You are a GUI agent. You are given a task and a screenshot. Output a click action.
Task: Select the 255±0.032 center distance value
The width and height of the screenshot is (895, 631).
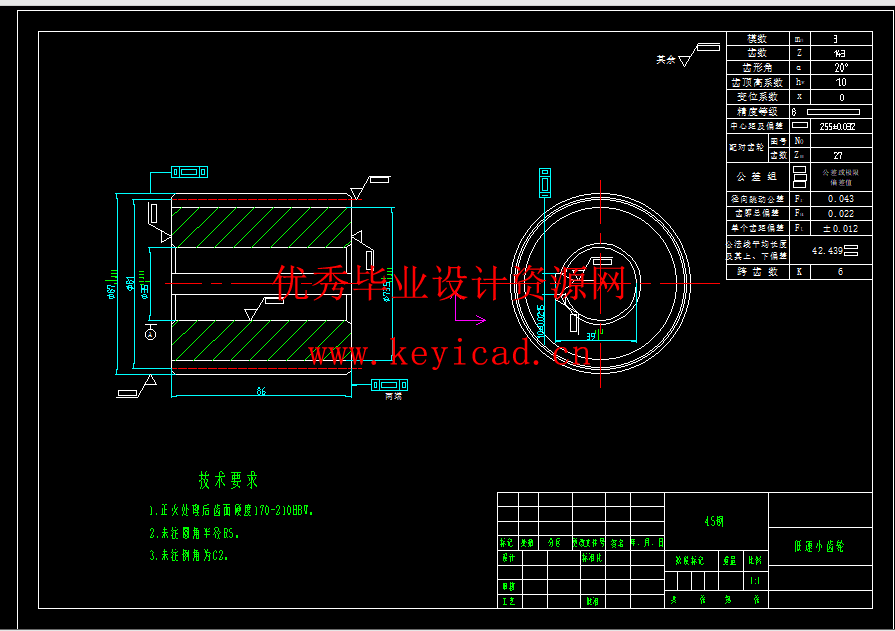(x=837, y=127)
